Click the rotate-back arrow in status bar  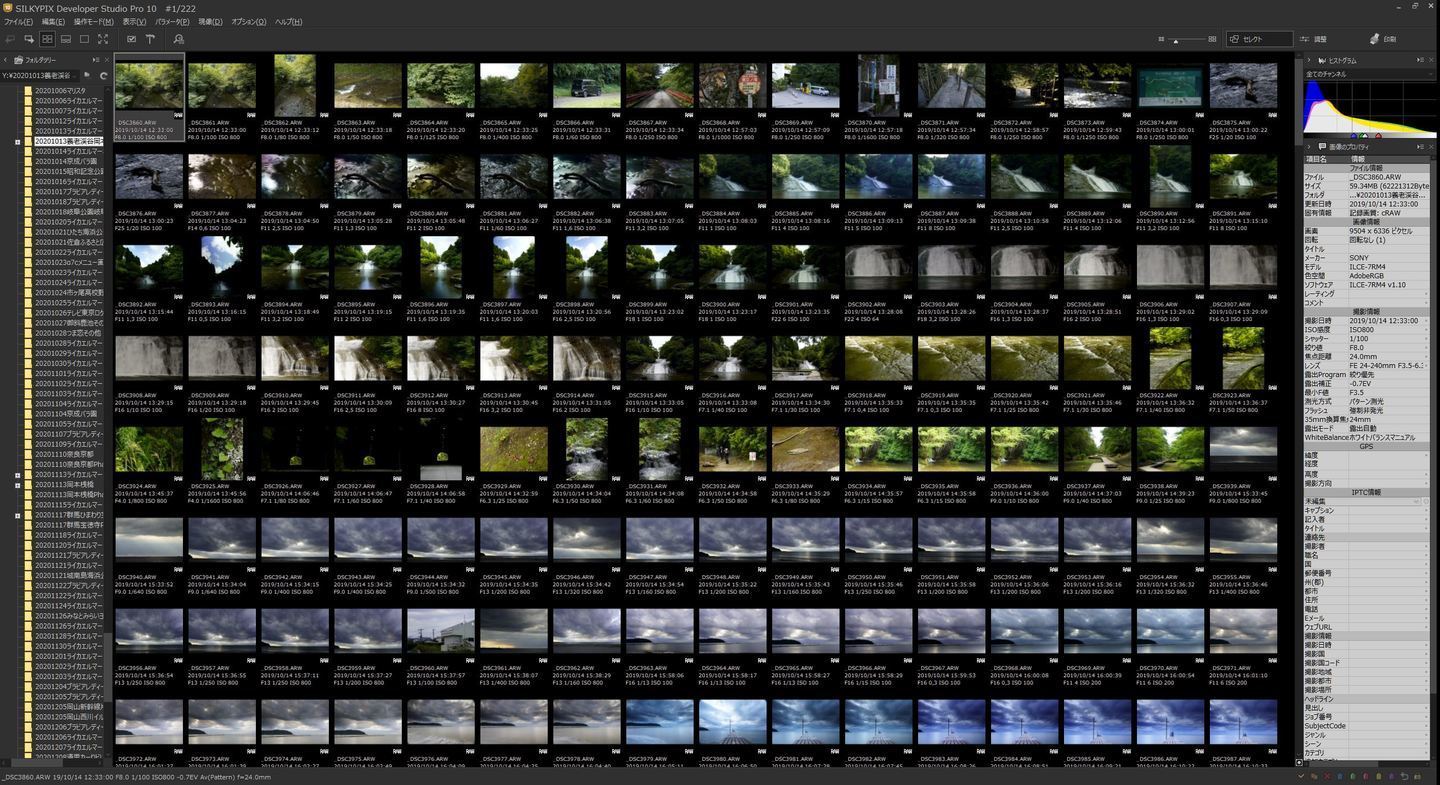pyautogui.click(x=1404, y=776)
